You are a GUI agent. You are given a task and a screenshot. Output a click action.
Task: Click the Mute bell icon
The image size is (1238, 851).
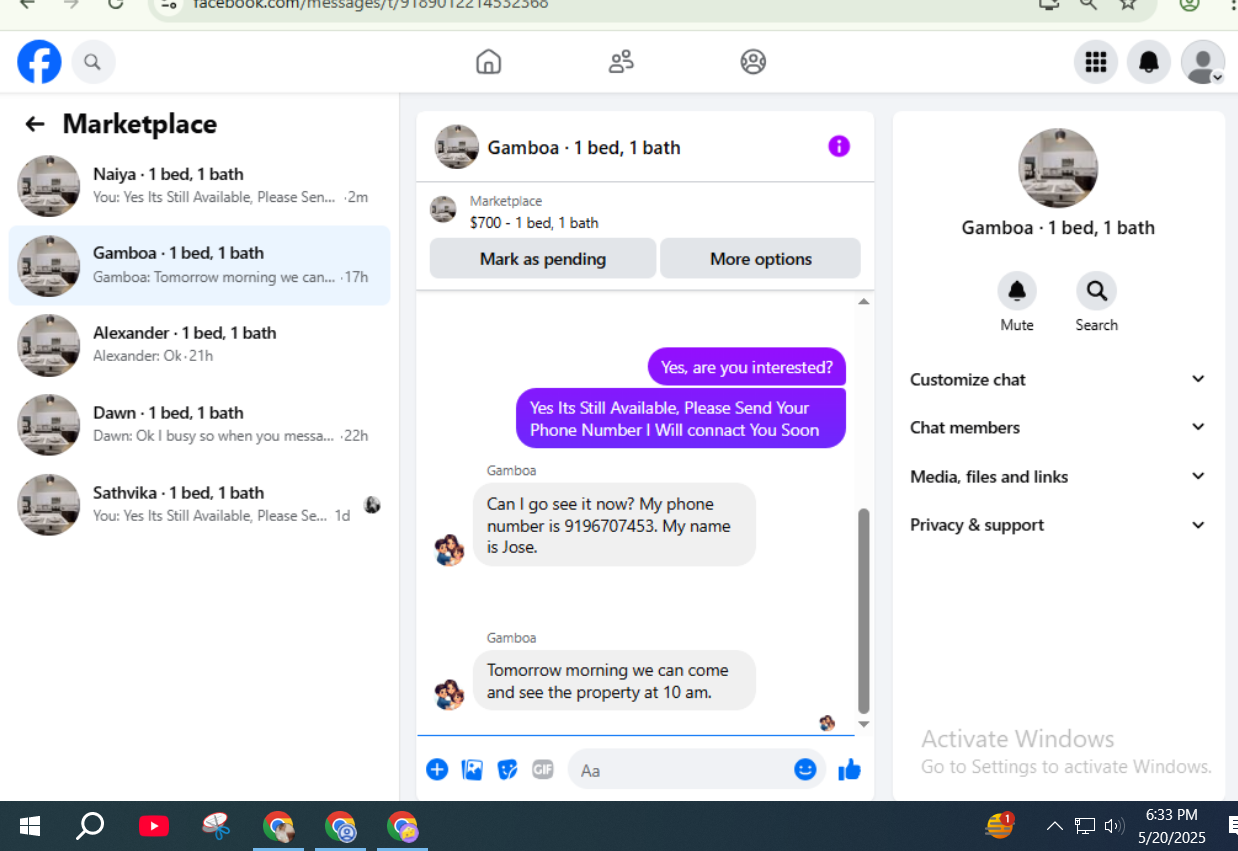[x=1017, y=291]
